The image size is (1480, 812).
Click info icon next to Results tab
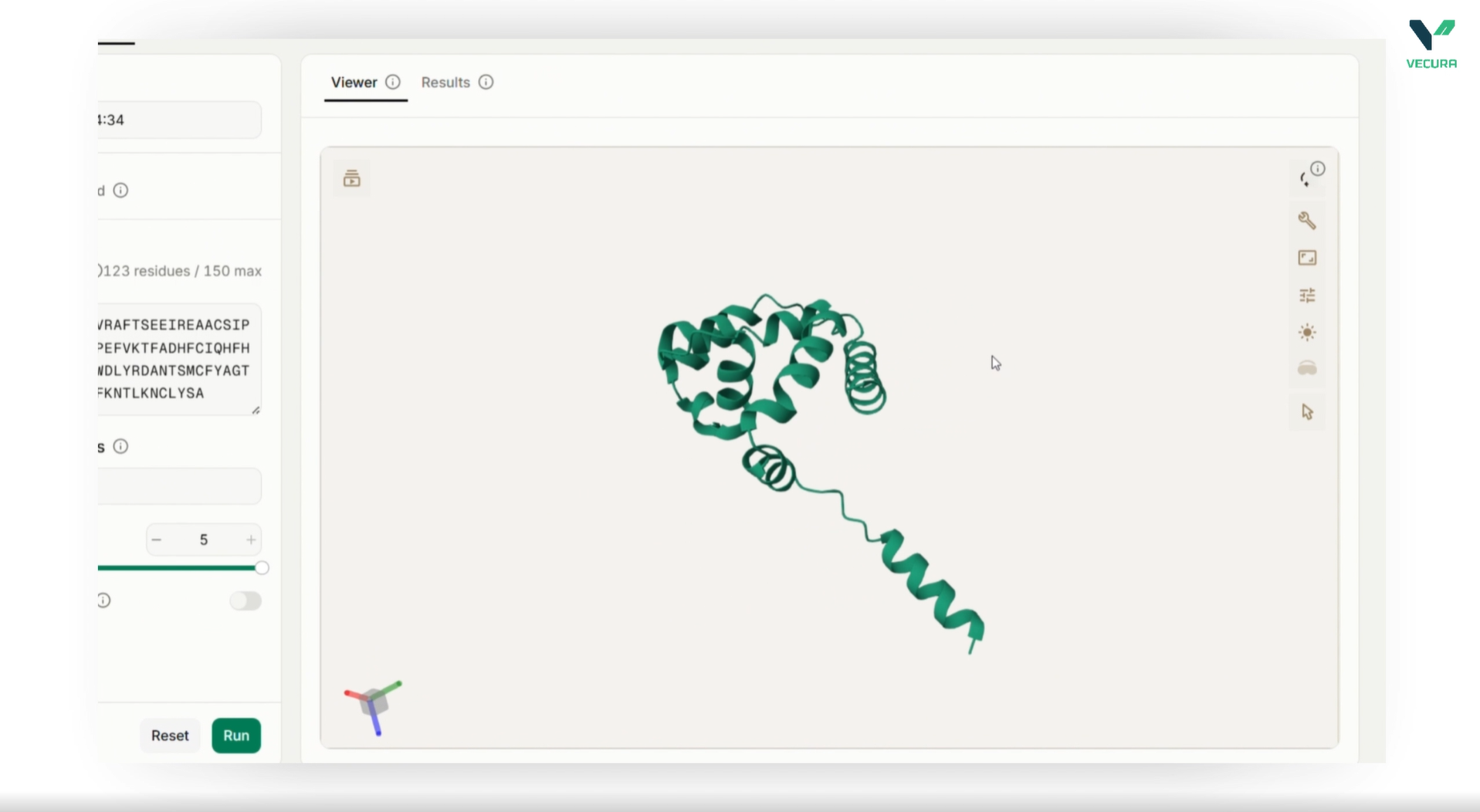tap(486, 82)
